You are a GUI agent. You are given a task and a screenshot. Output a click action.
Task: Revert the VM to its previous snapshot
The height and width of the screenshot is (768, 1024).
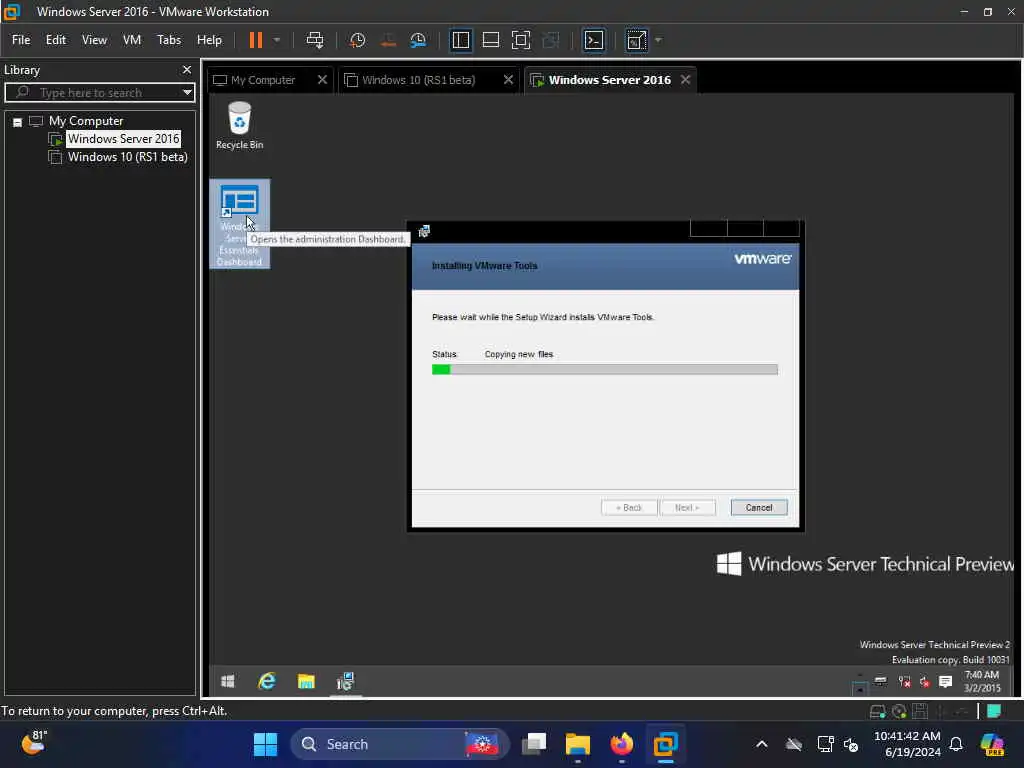[388, 40]
